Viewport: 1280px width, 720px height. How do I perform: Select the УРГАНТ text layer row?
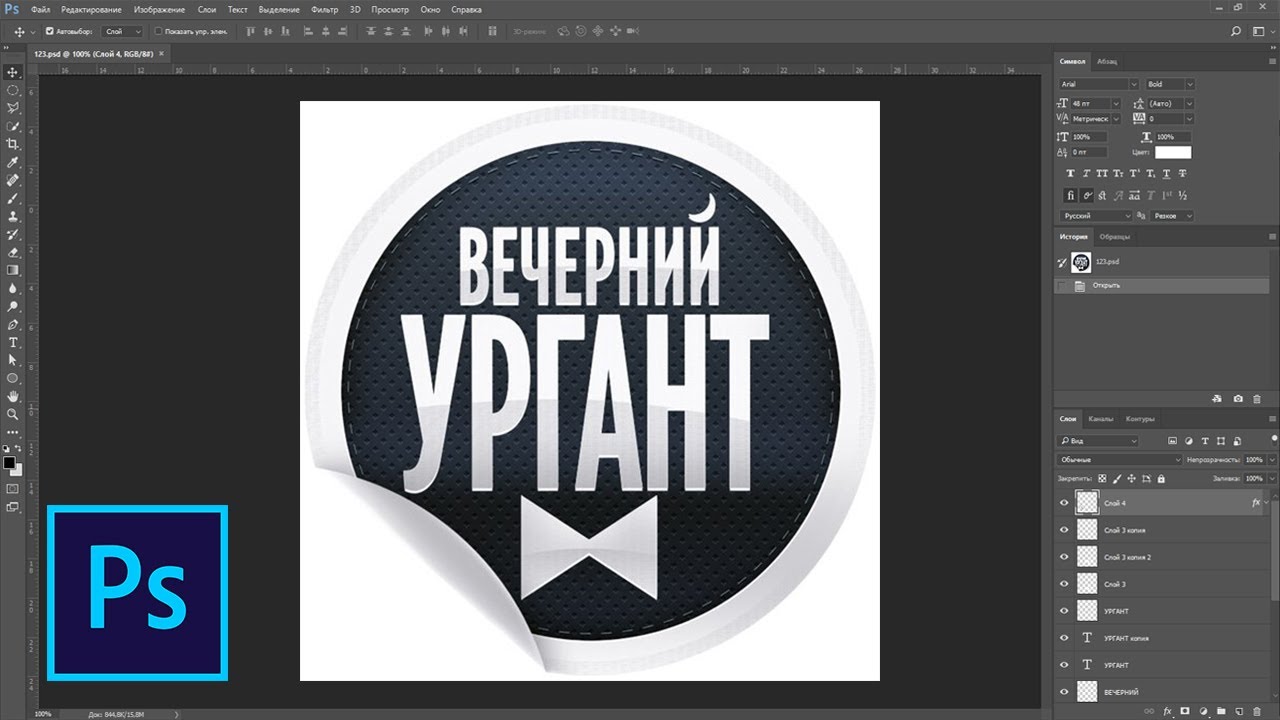tap(1163, 665)
